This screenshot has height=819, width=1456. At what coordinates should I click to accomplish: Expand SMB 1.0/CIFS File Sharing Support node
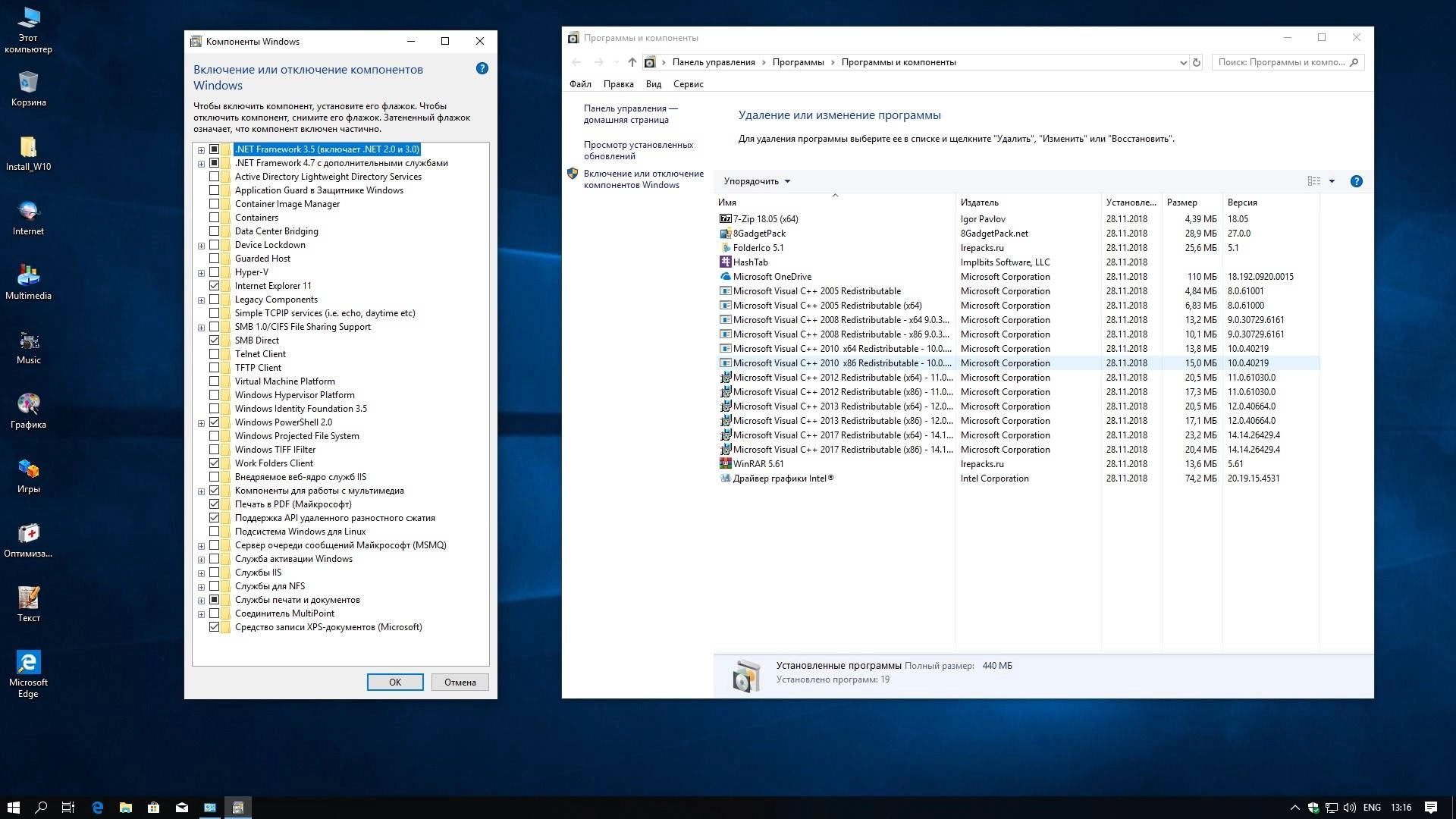(x=201, y=328)
